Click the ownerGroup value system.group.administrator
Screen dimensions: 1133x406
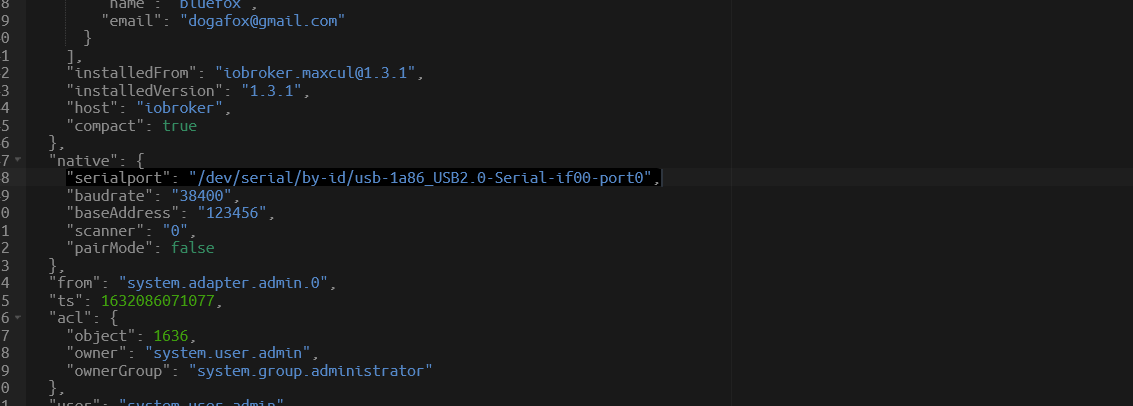click(x=311, y=371)
